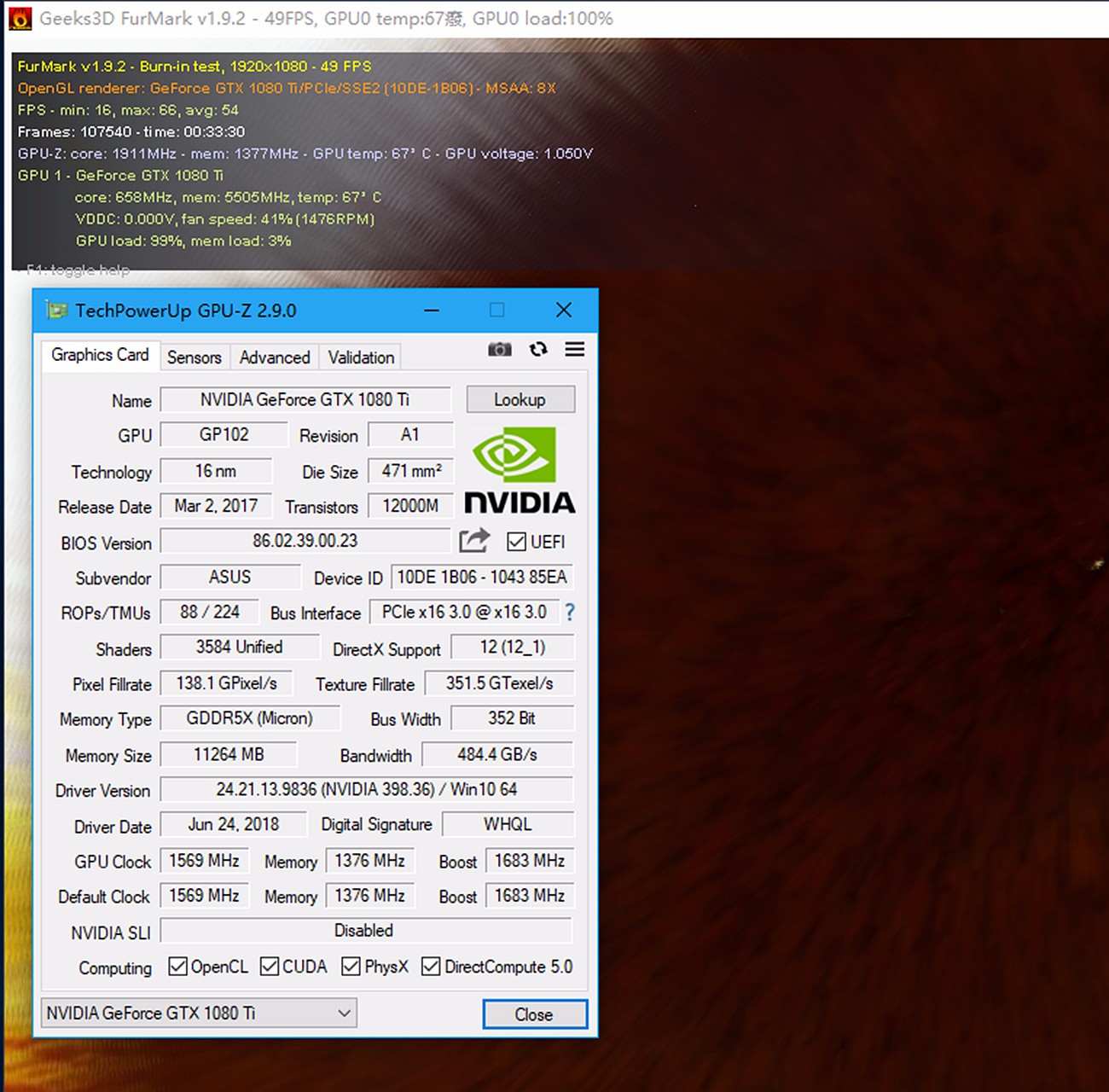1109x1092 pixels.
Task: Click the Close button in GPU-Z
Action: (535, 1014)
